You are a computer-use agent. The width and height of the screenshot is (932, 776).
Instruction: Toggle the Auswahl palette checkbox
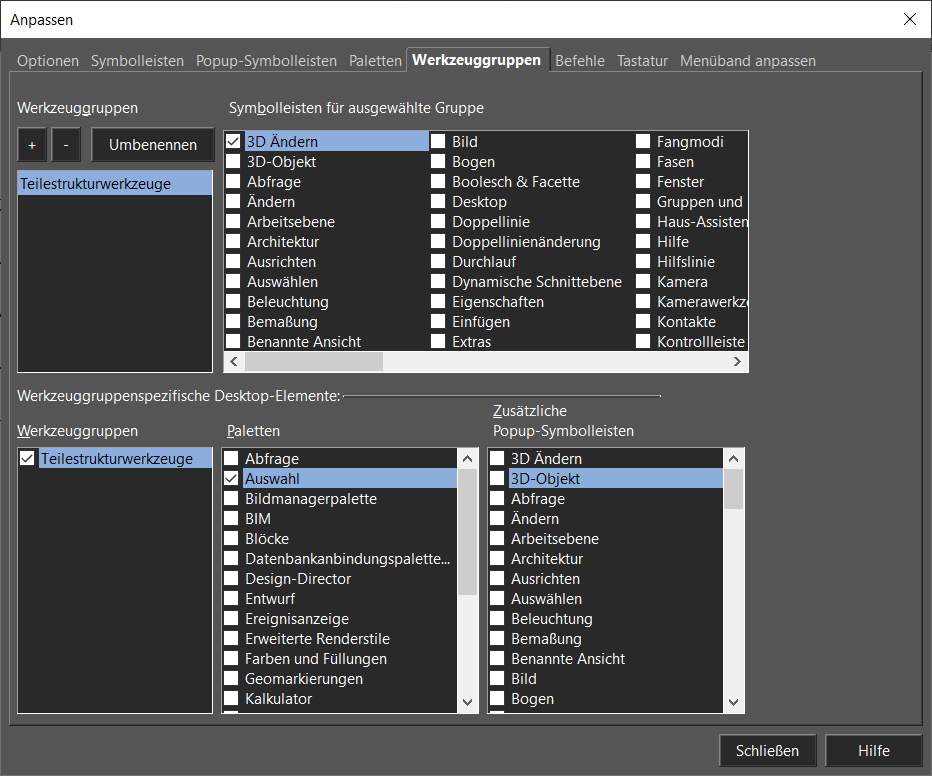pos(231,479)
